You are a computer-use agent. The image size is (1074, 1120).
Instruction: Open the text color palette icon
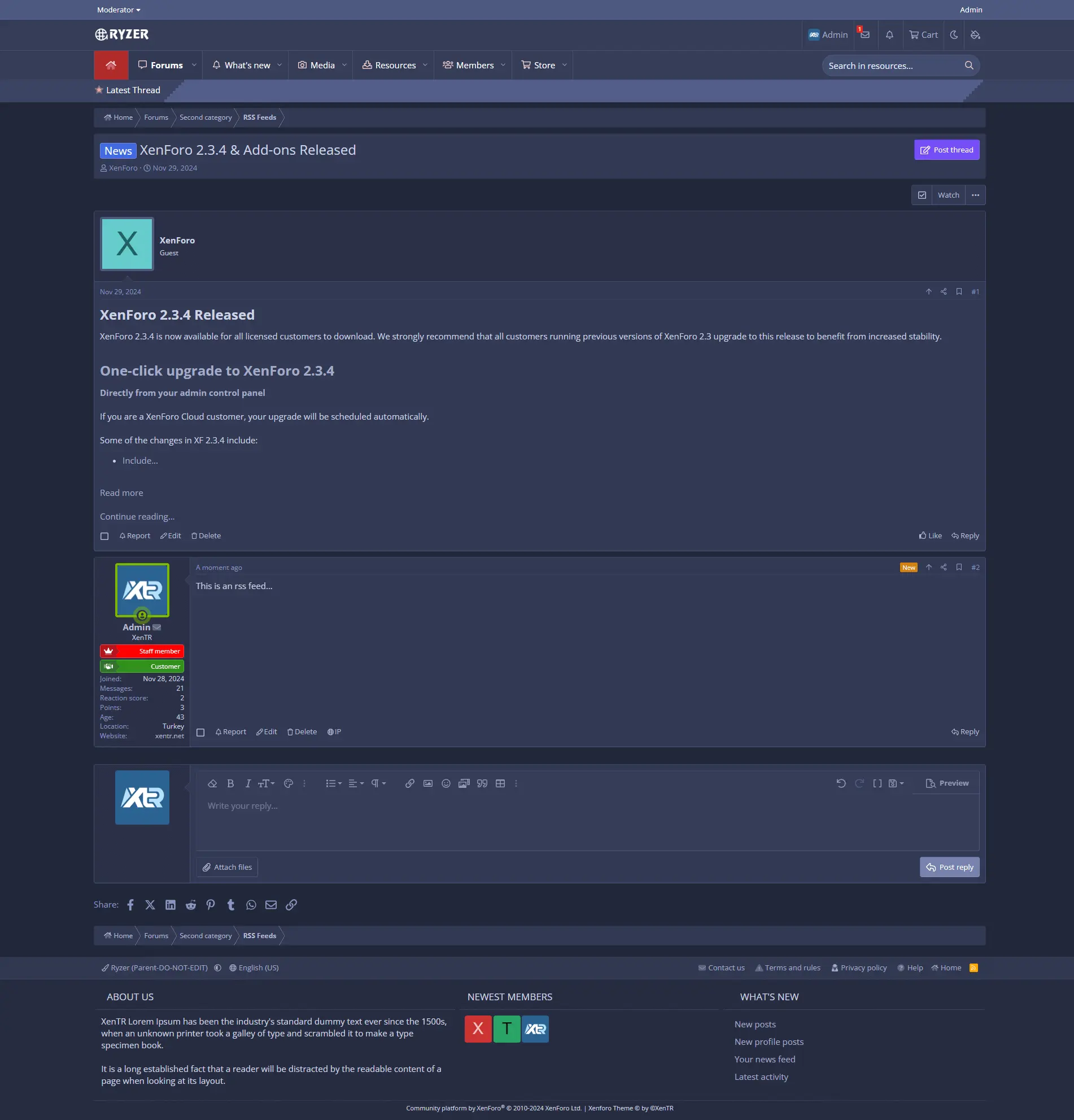(x=289, y=783)
